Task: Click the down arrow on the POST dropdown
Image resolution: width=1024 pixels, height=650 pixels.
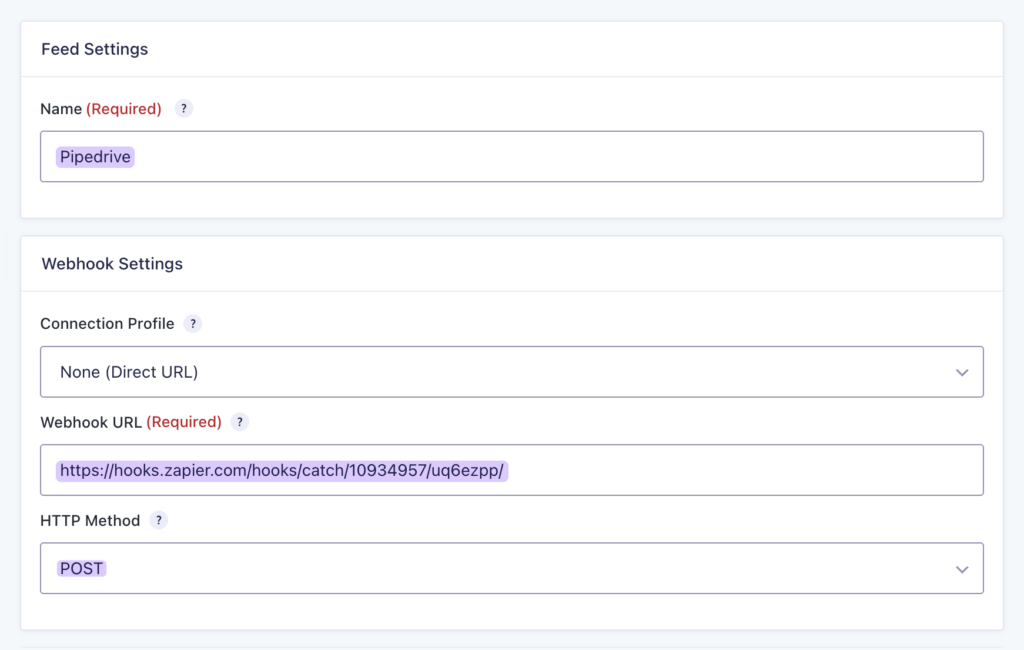Action: click(963, 568)
